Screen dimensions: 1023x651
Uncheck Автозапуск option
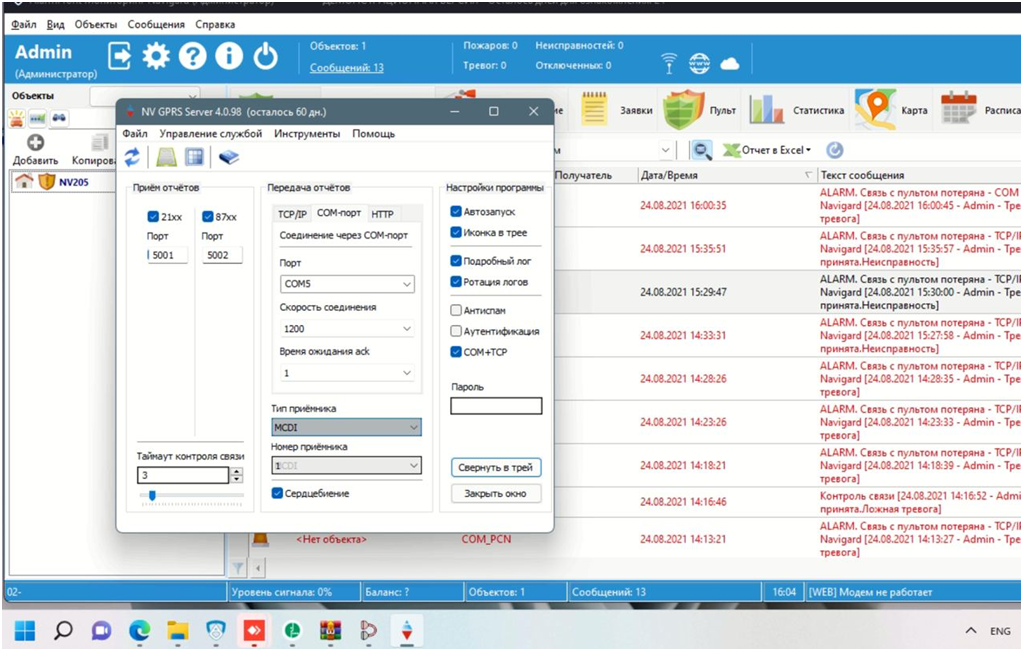tap(456, 211)
